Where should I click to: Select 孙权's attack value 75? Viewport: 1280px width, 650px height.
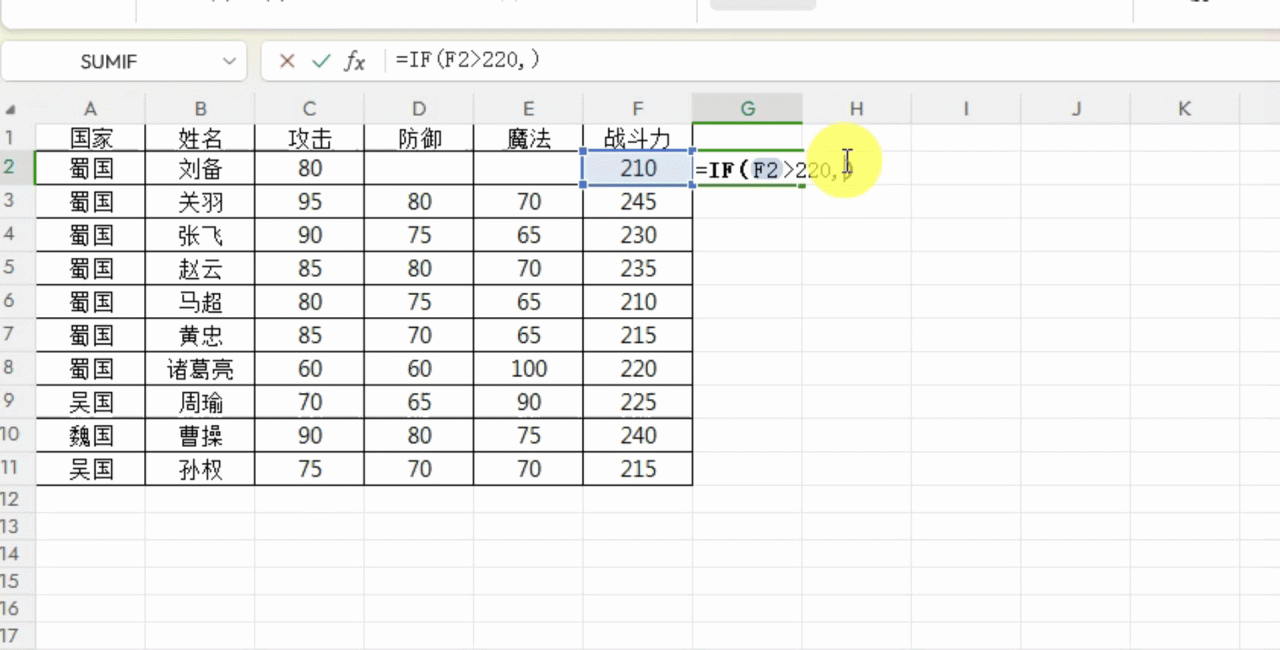(309, 469)
